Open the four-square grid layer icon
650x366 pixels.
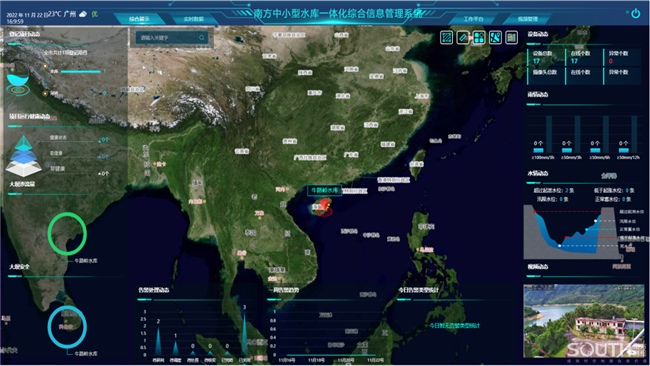point(479,38)
